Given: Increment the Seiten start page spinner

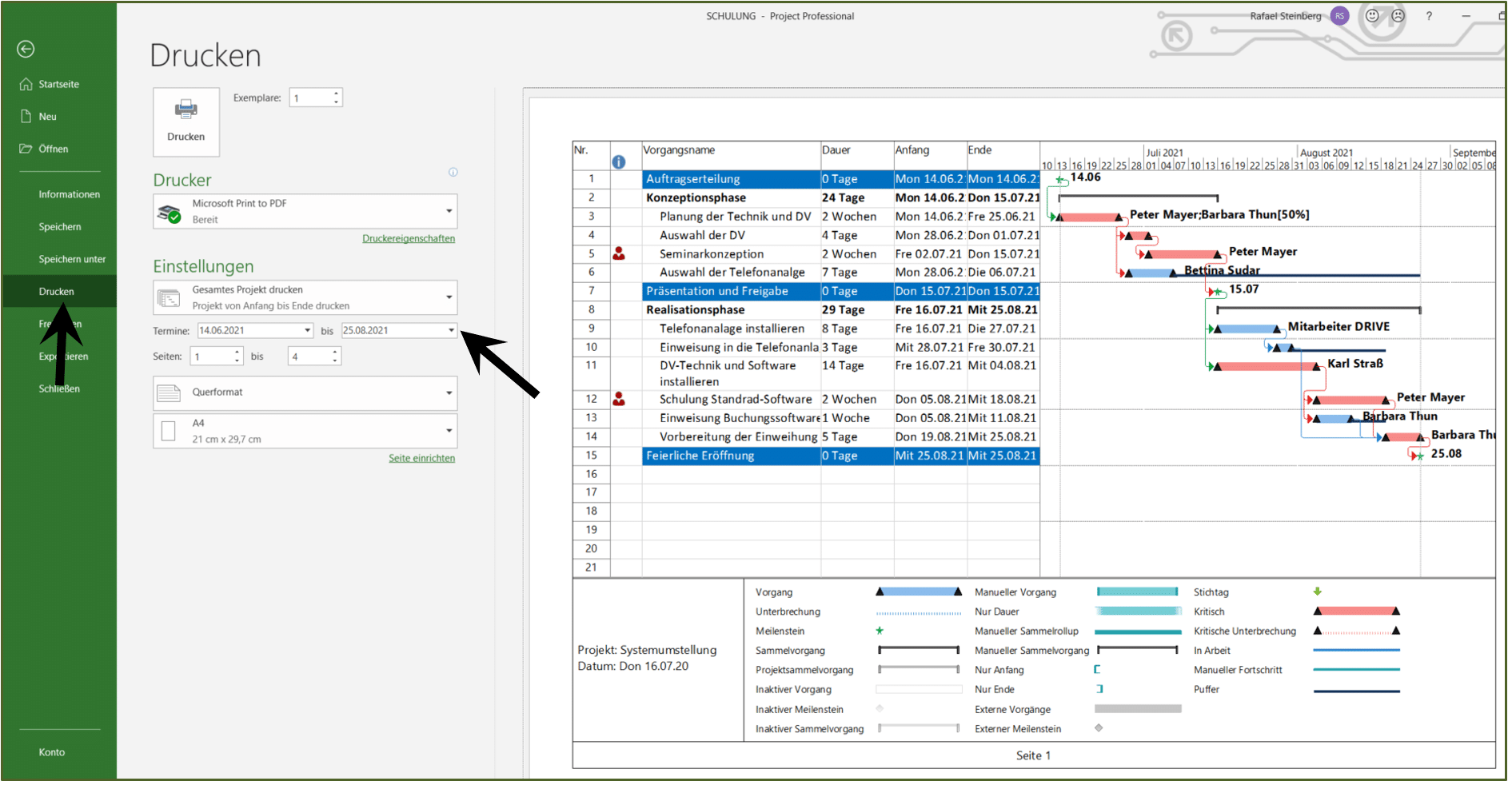Looking at the screenshot, I should (x=237, y=352).
